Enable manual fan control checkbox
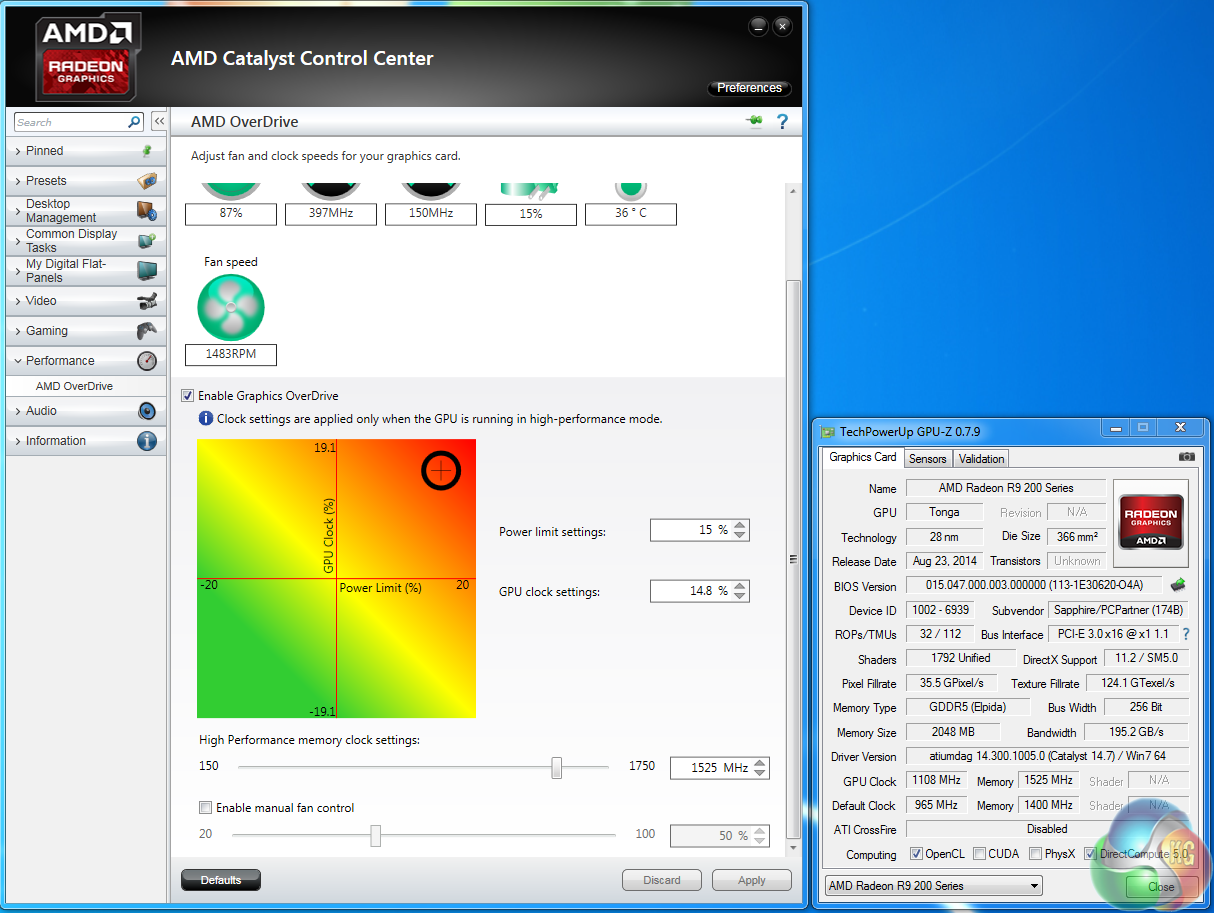The image size is (1214, 913). pos(206,808)
